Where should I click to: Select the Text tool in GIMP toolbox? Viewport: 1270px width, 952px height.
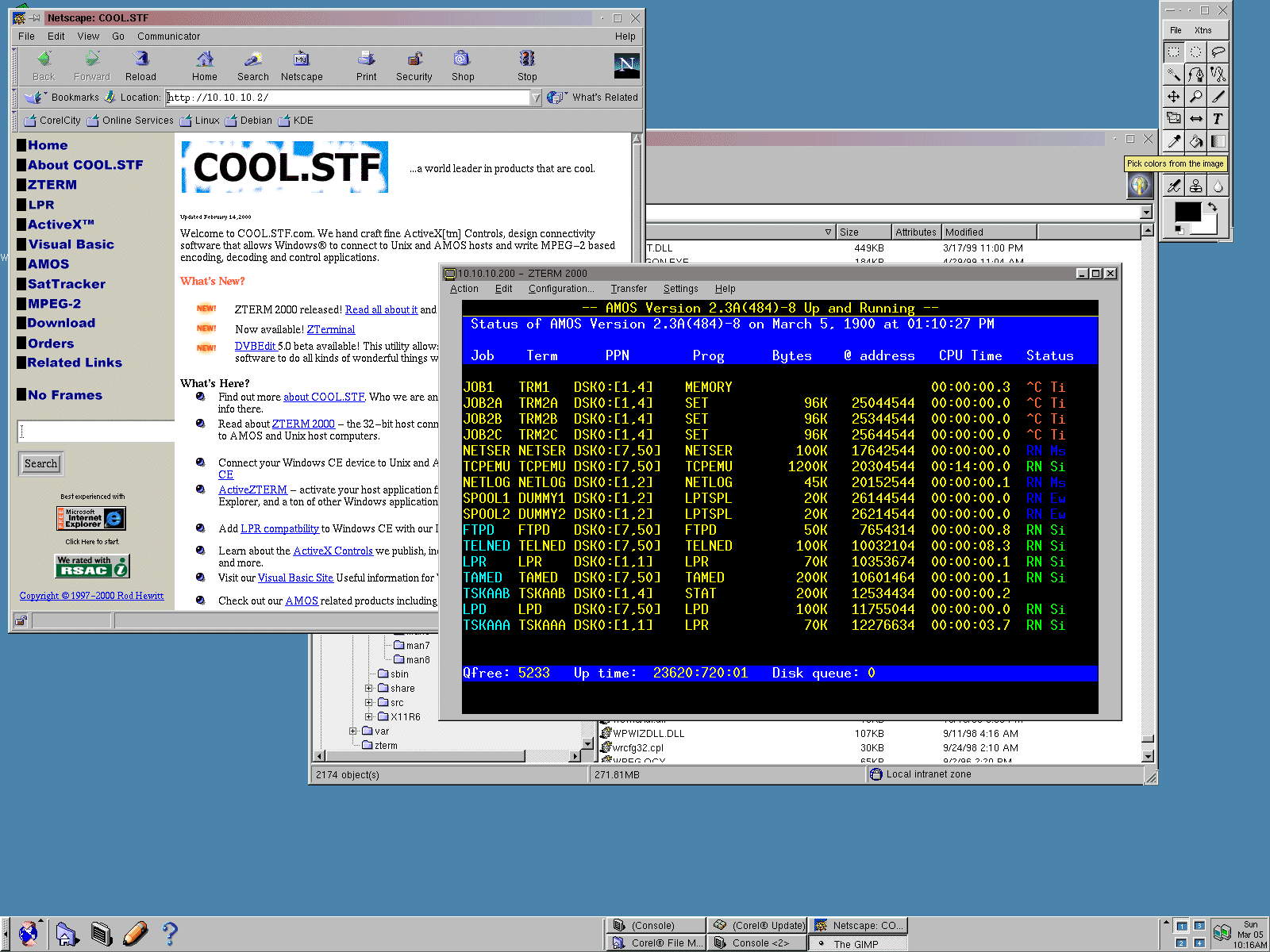pyautogui.click(x=1218, y=119)
